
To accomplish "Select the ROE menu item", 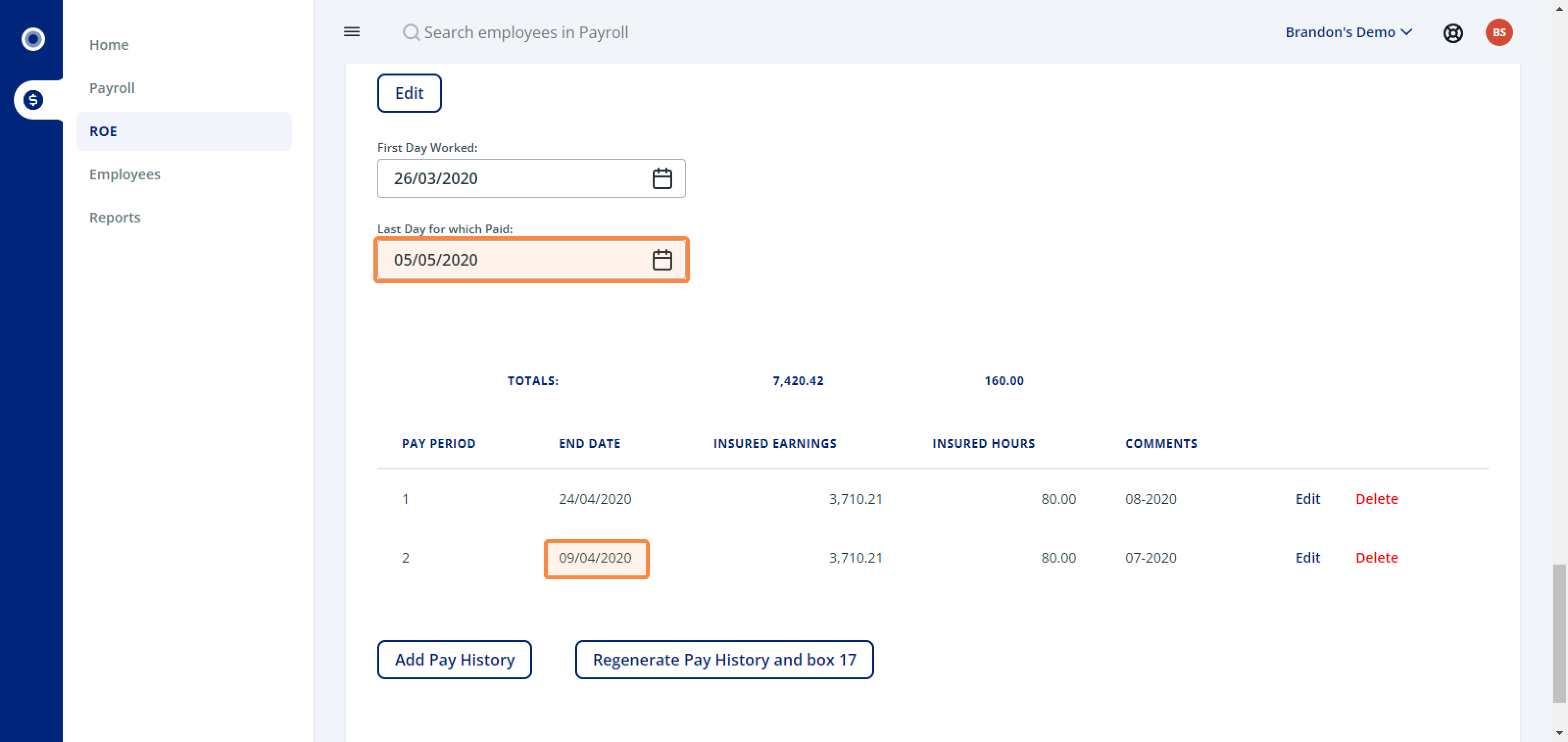I will pos(184,131).
